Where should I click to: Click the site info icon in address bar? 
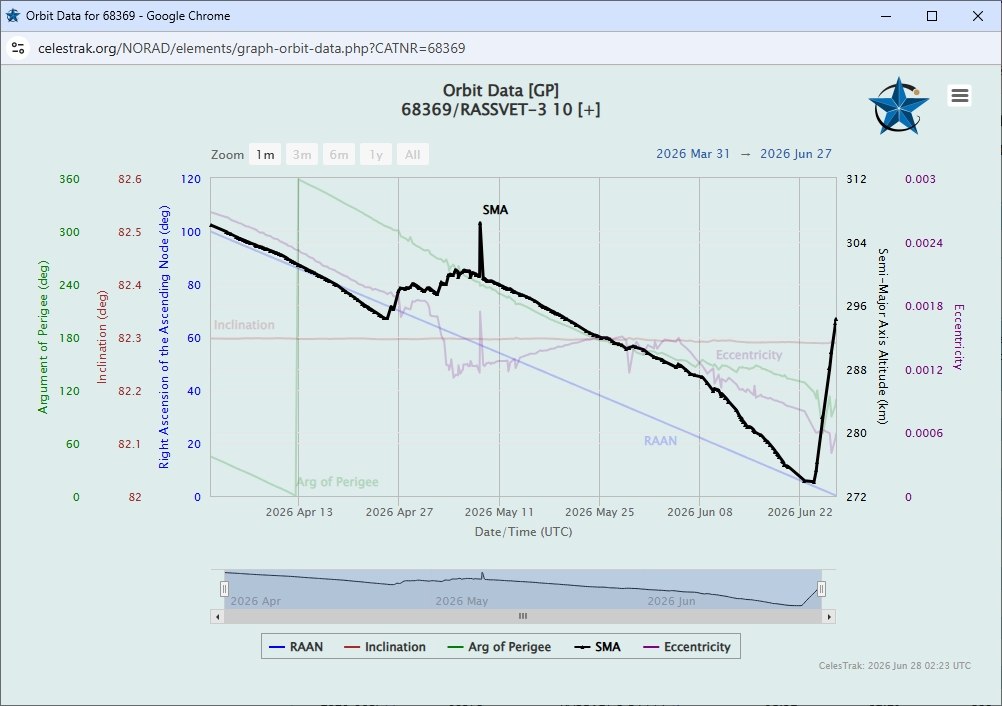click(18, 48)
